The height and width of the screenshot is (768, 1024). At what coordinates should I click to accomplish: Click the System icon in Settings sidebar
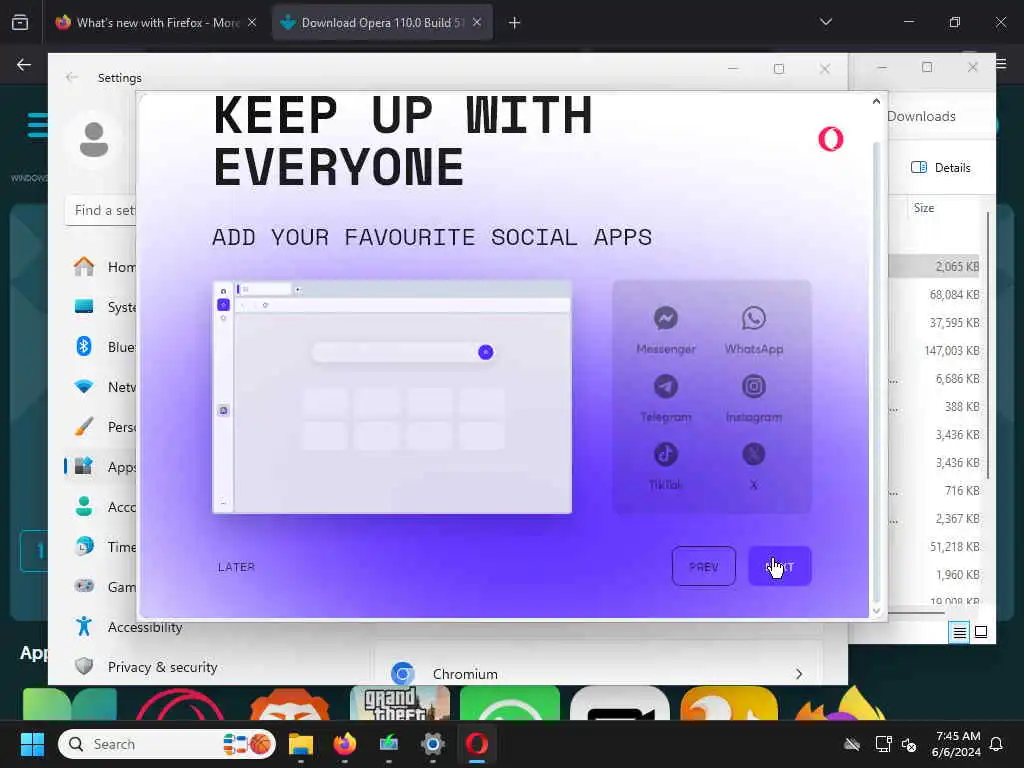84,306
